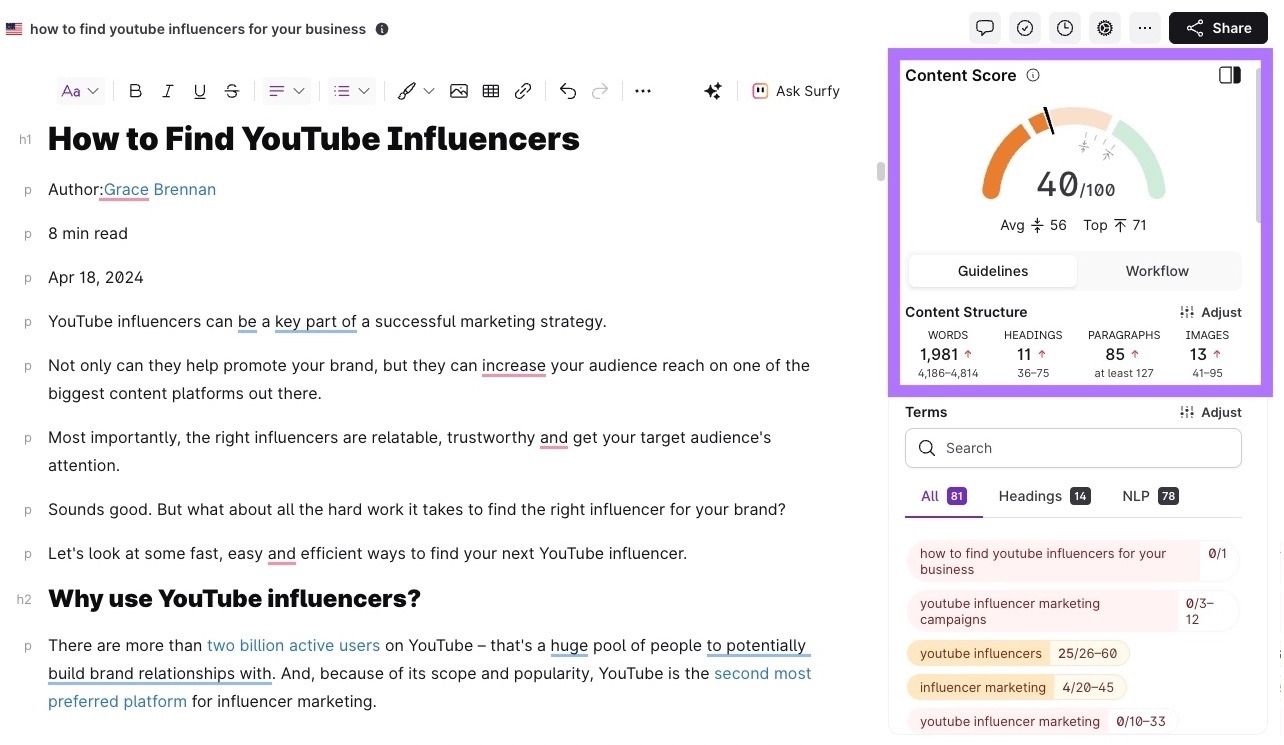
Task: Open document comments
Action: pos(985,28)
